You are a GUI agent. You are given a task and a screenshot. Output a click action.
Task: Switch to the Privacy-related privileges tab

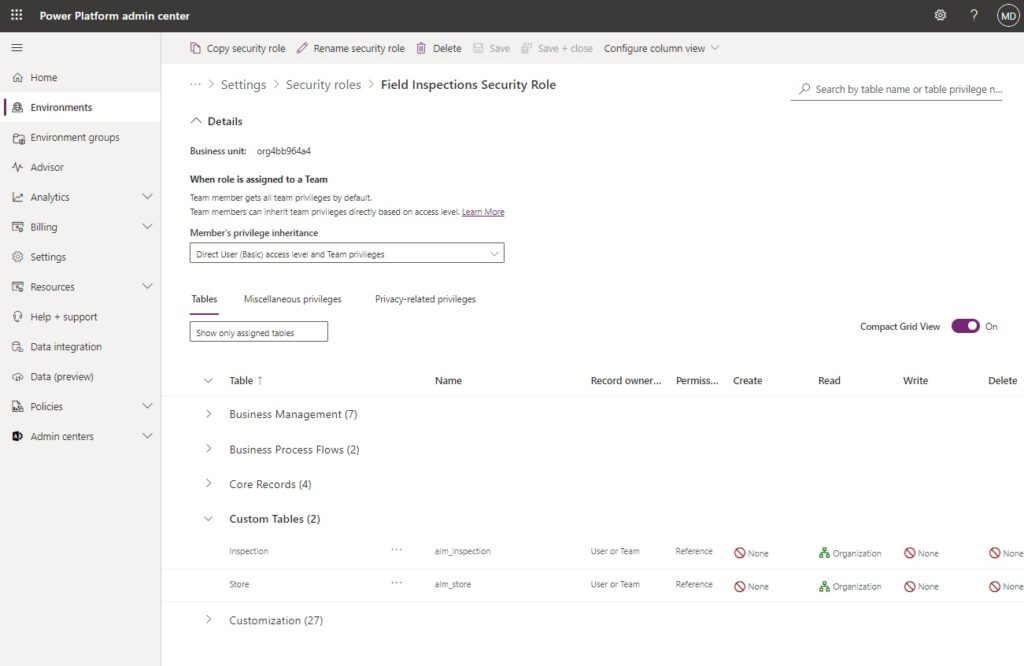click(x=425, y=299)
